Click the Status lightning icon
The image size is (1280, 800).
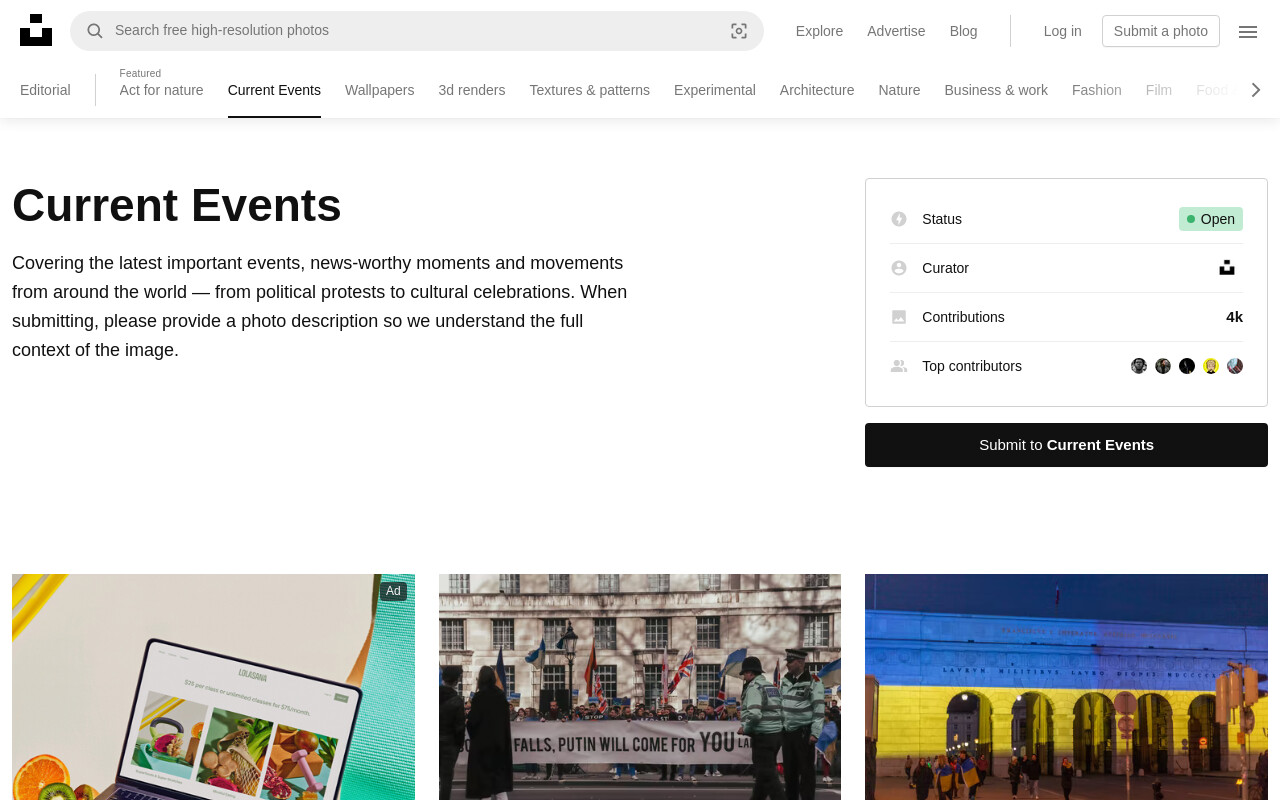point(899,219)
